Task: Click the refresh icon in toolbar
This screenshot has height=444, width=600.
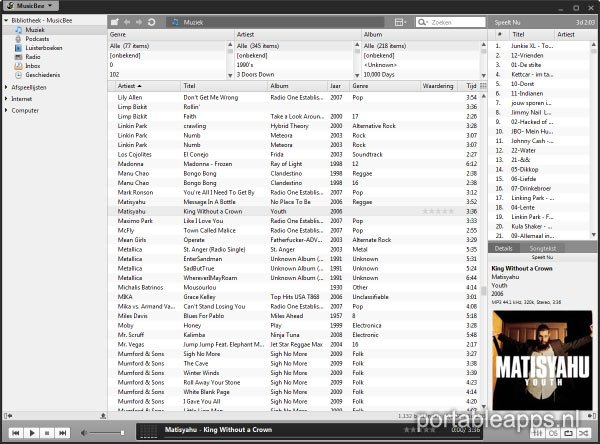Action: 151,21
